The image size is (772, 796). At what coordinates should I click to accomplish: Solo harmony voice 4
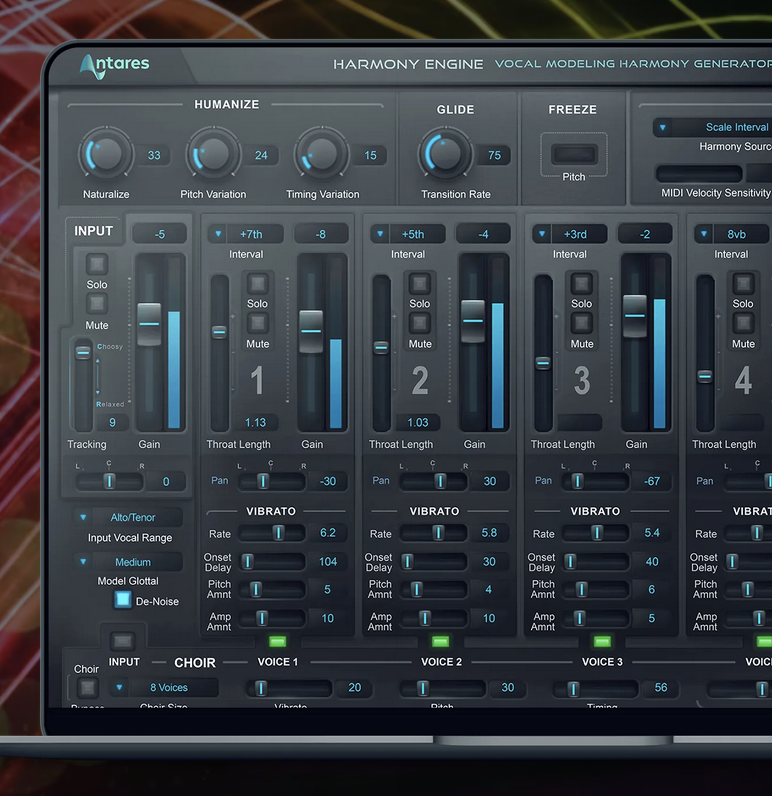743,283
